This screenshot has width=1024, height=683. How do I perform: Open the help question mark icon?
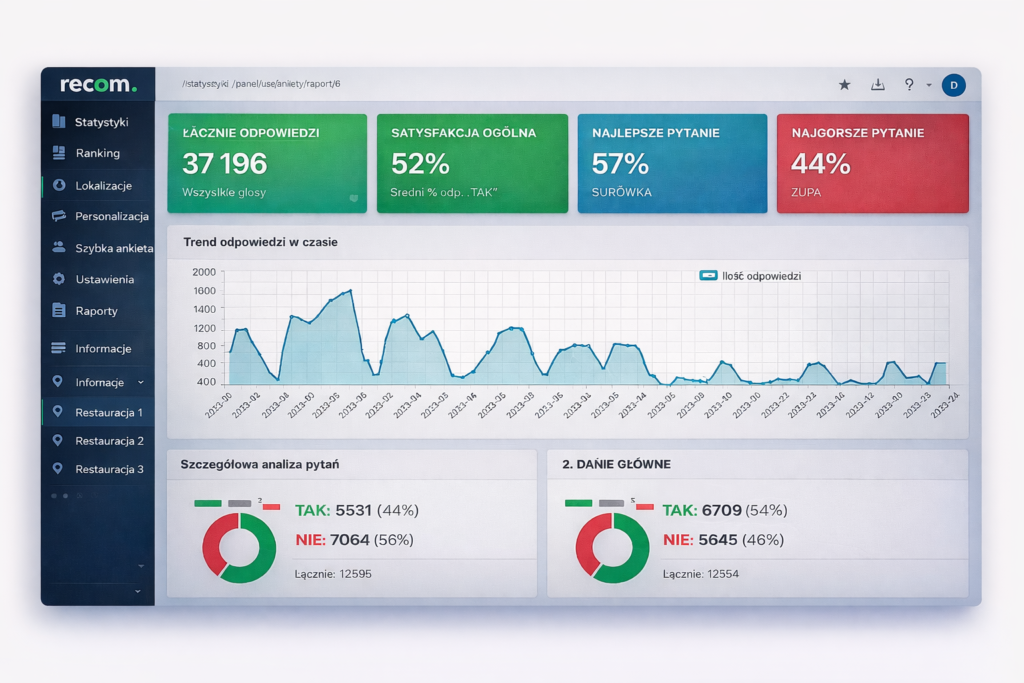point(908,85)
